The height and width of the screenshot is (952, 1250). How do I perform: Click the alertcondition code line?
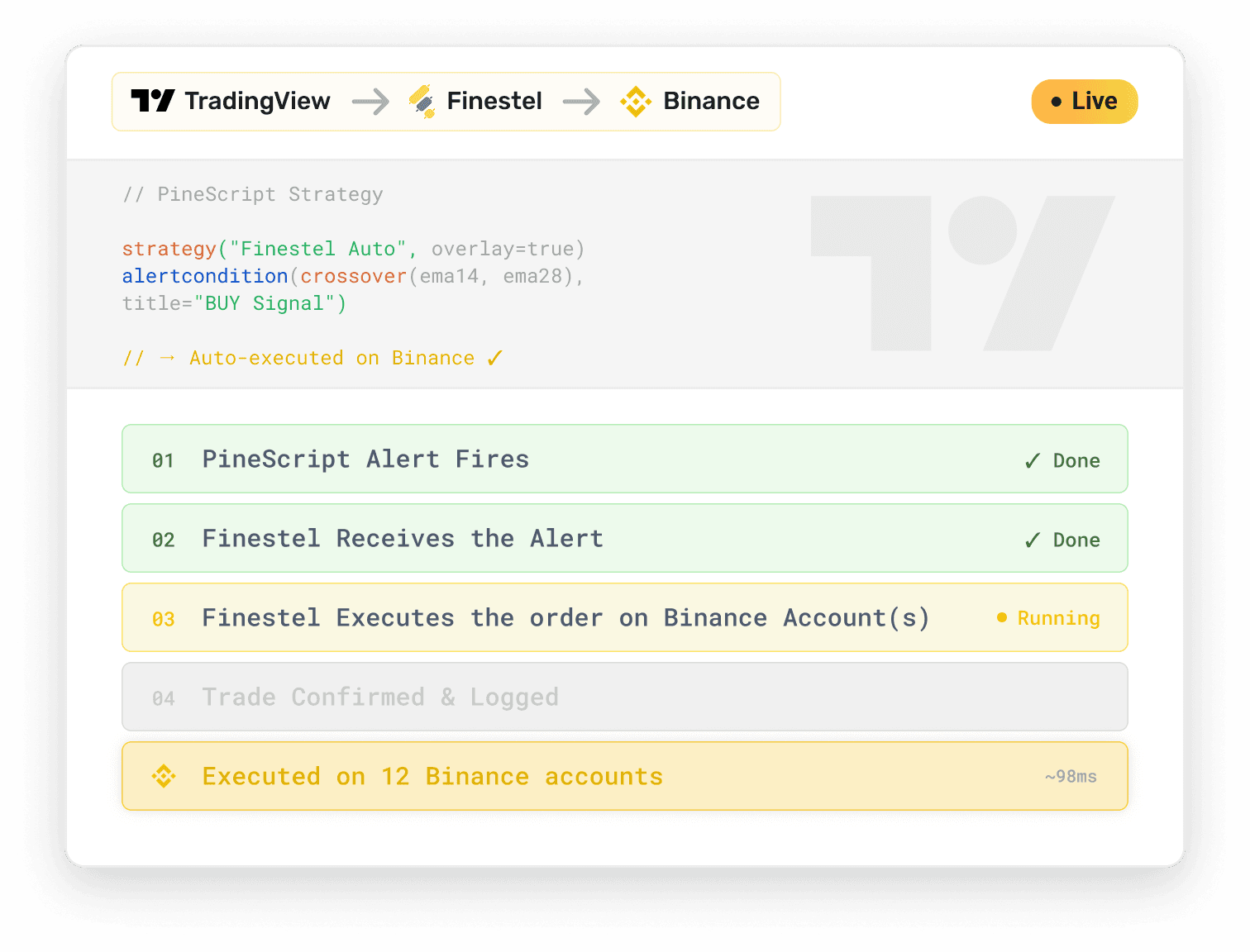pyautogui.click(x=354, y=277)
